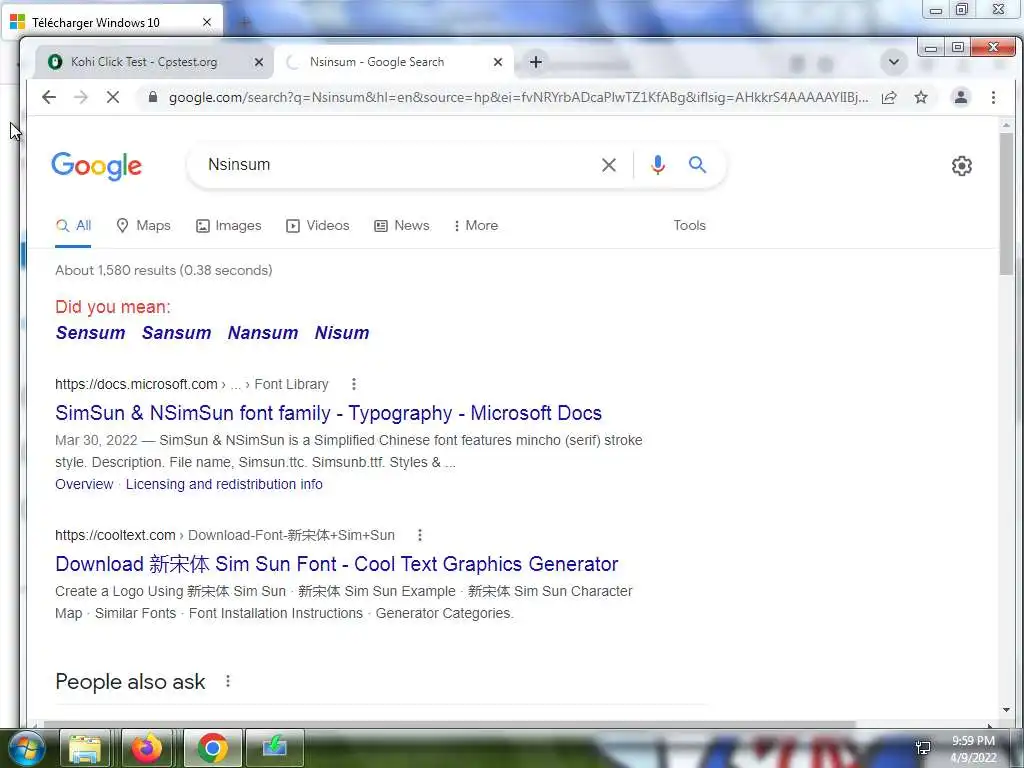Open options for docs.microsoft.com result
The image size is (1024, 768).
pos(353,384)
